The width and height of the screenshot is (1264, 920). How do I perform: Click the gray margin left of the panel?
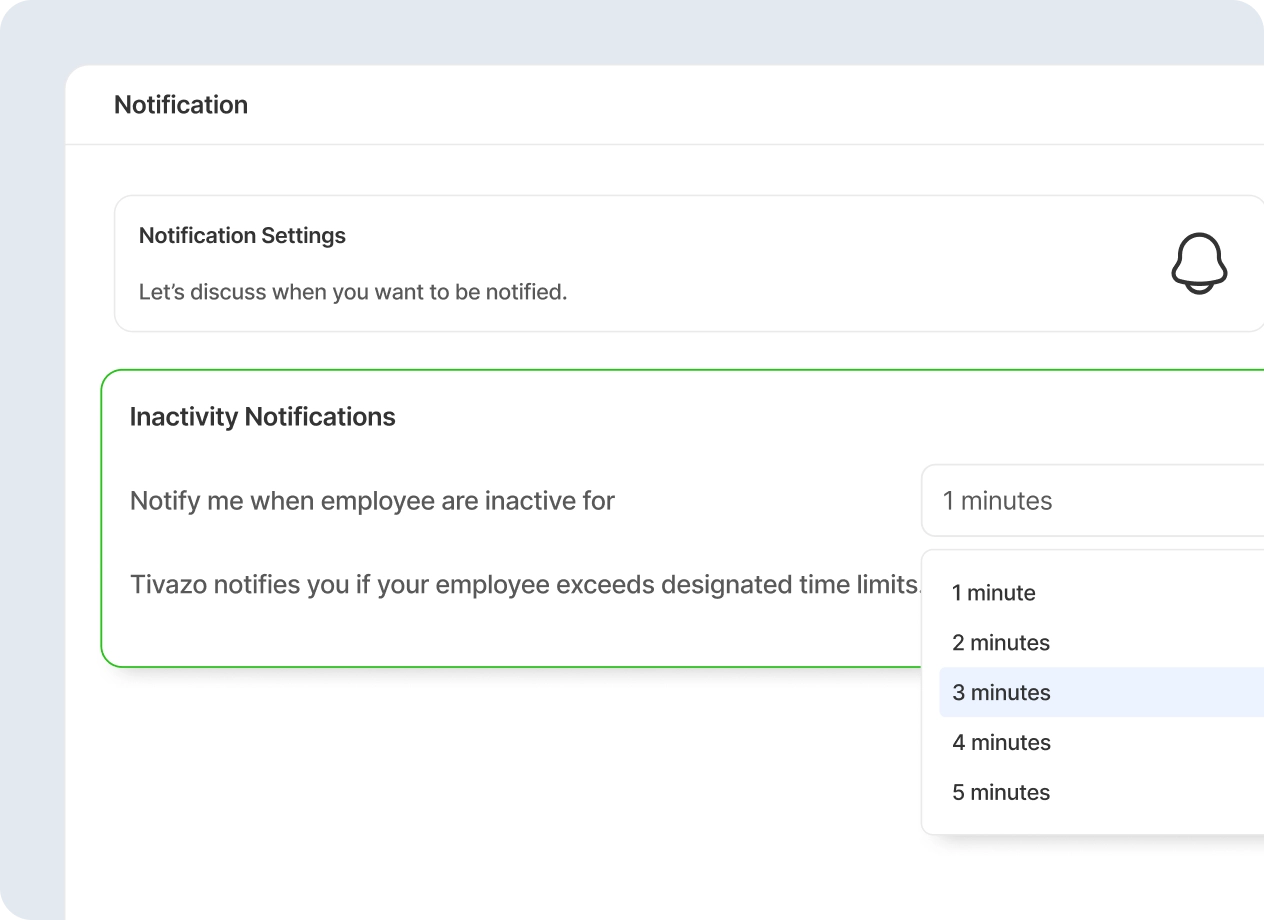pyautogui.click(x=32, y=500)
